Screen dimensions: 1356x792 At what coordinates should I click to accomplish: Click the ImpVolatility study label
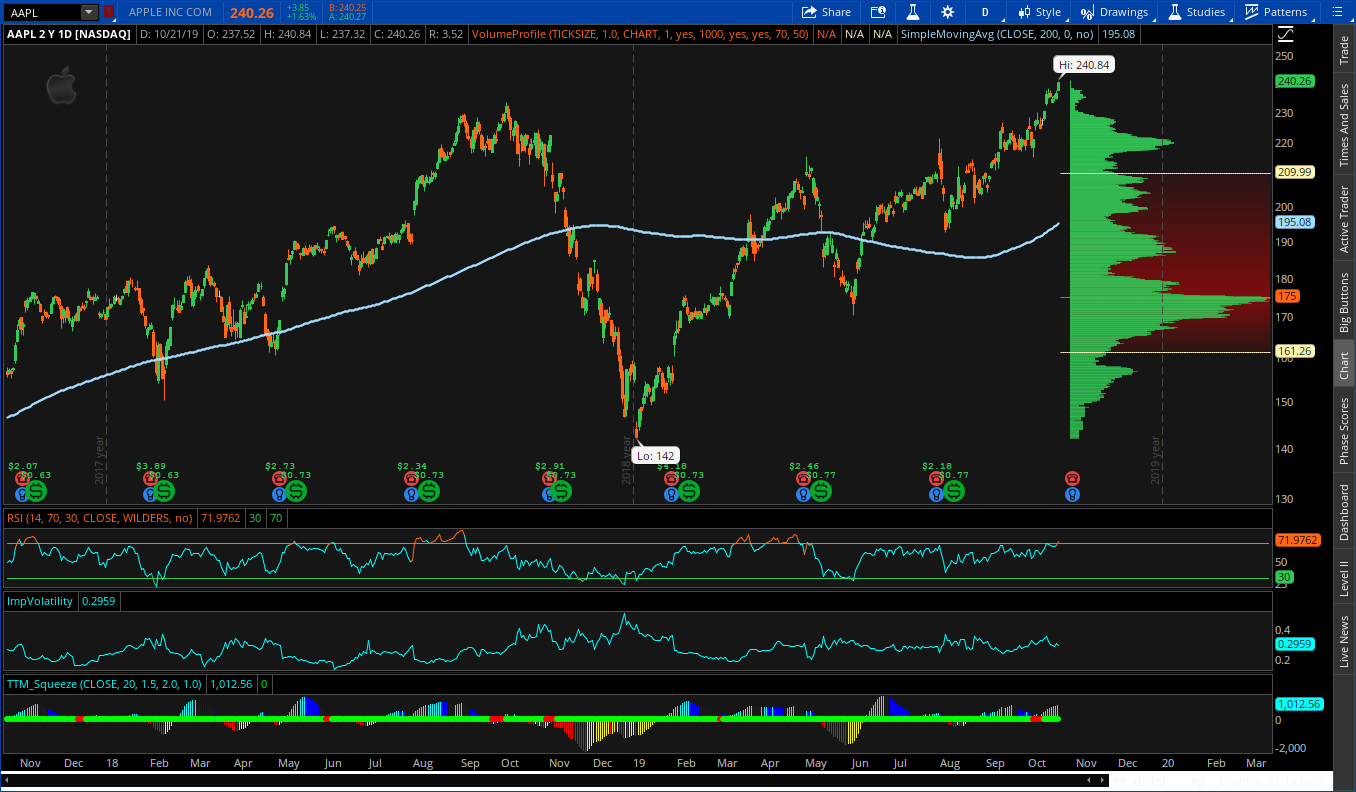pos(39,601)
